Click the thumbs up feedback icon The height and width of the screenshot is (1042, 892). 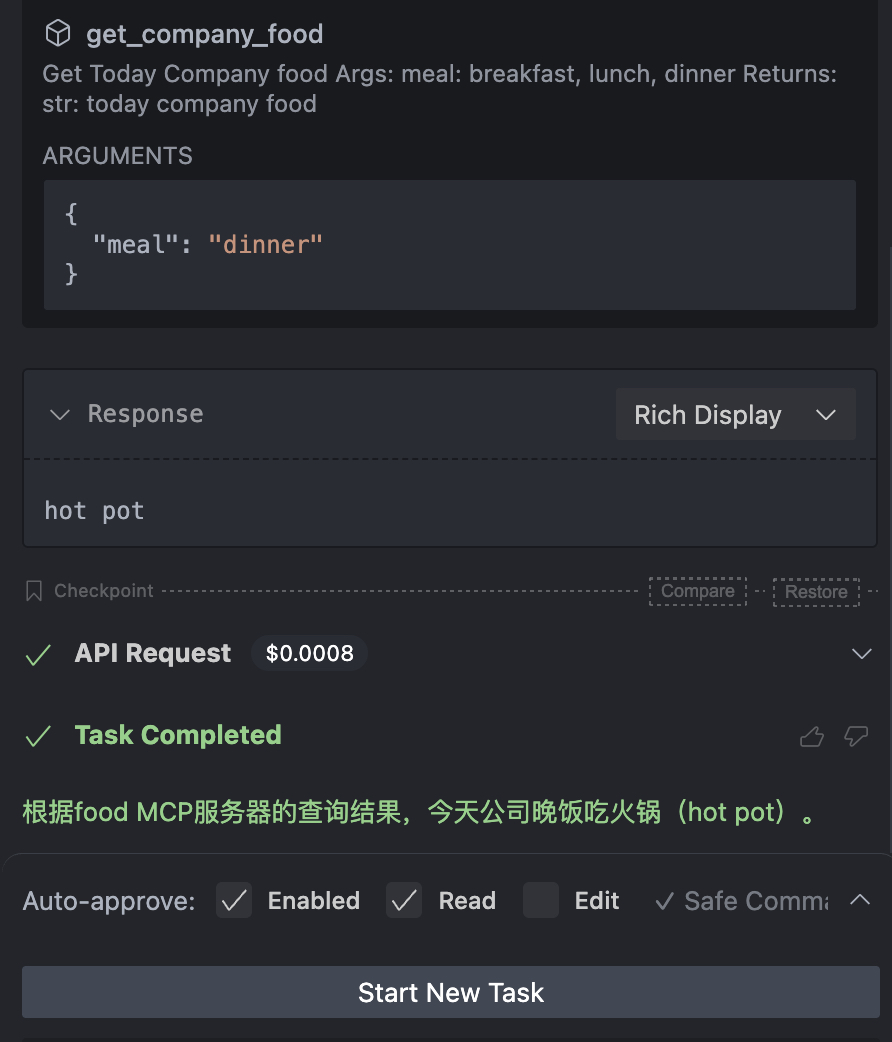pos(812,736)
